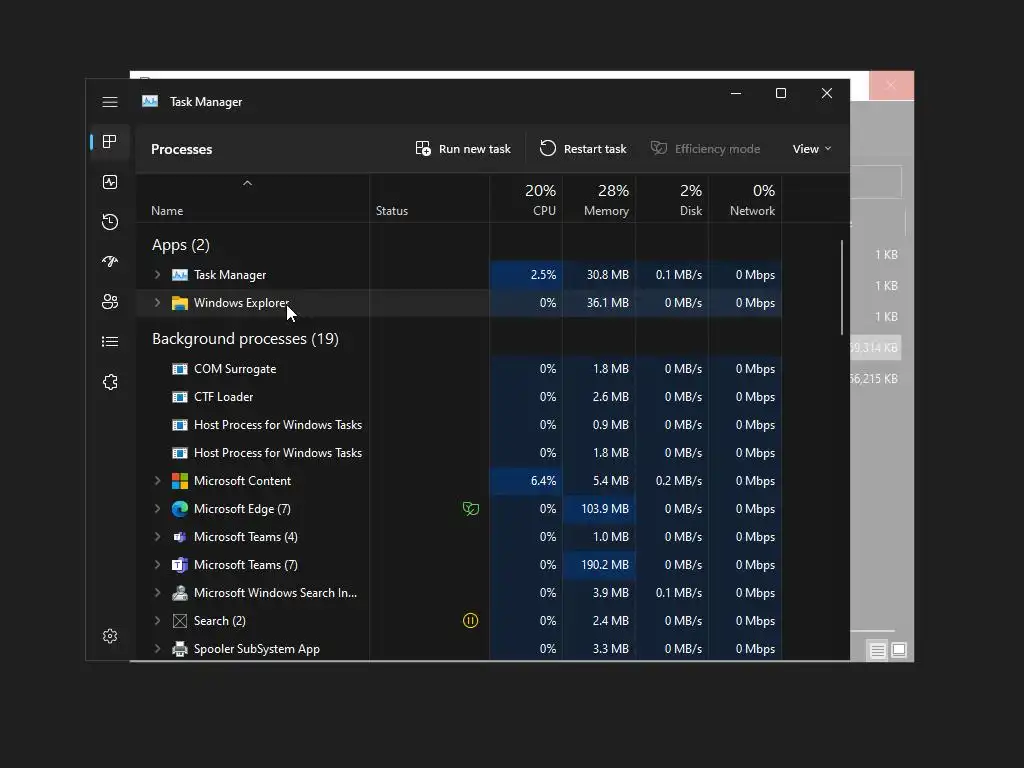Viewport: 1024px width, 768px height.
Task: Sort by the CPU column header
Action: click(x=526, y=199)
